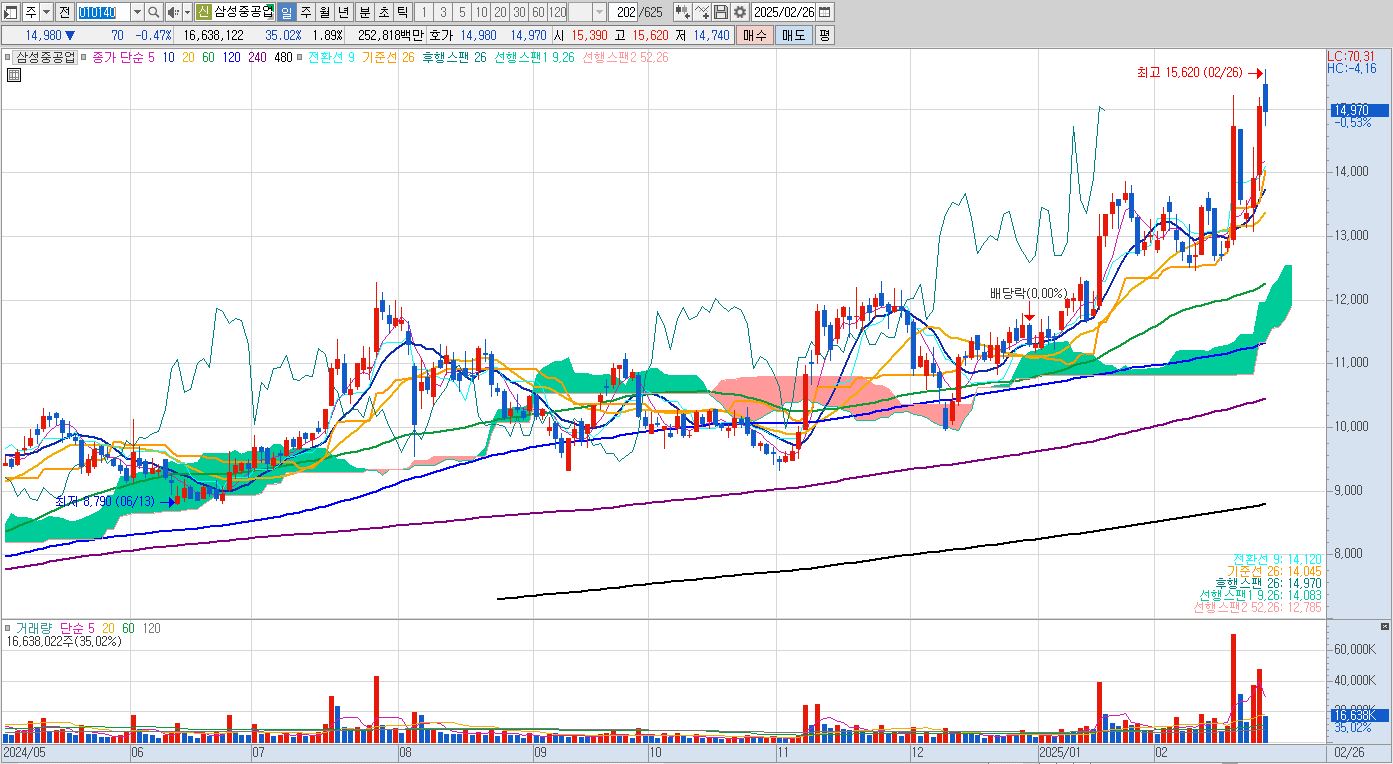
Task: Click the 매도 sell button
Action: click(x=793, y=35)
